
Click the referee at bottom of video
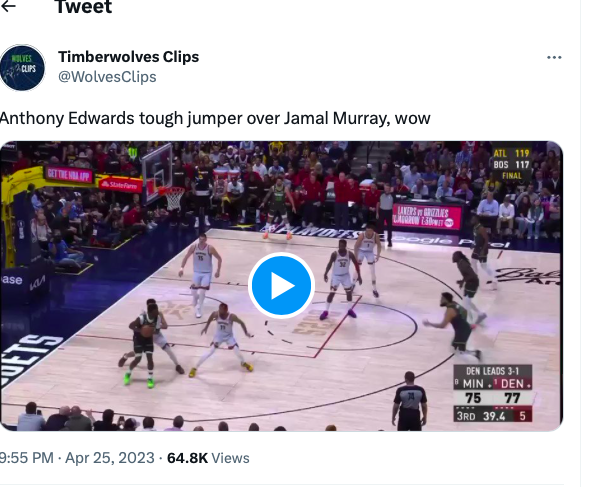click(410, 401)
